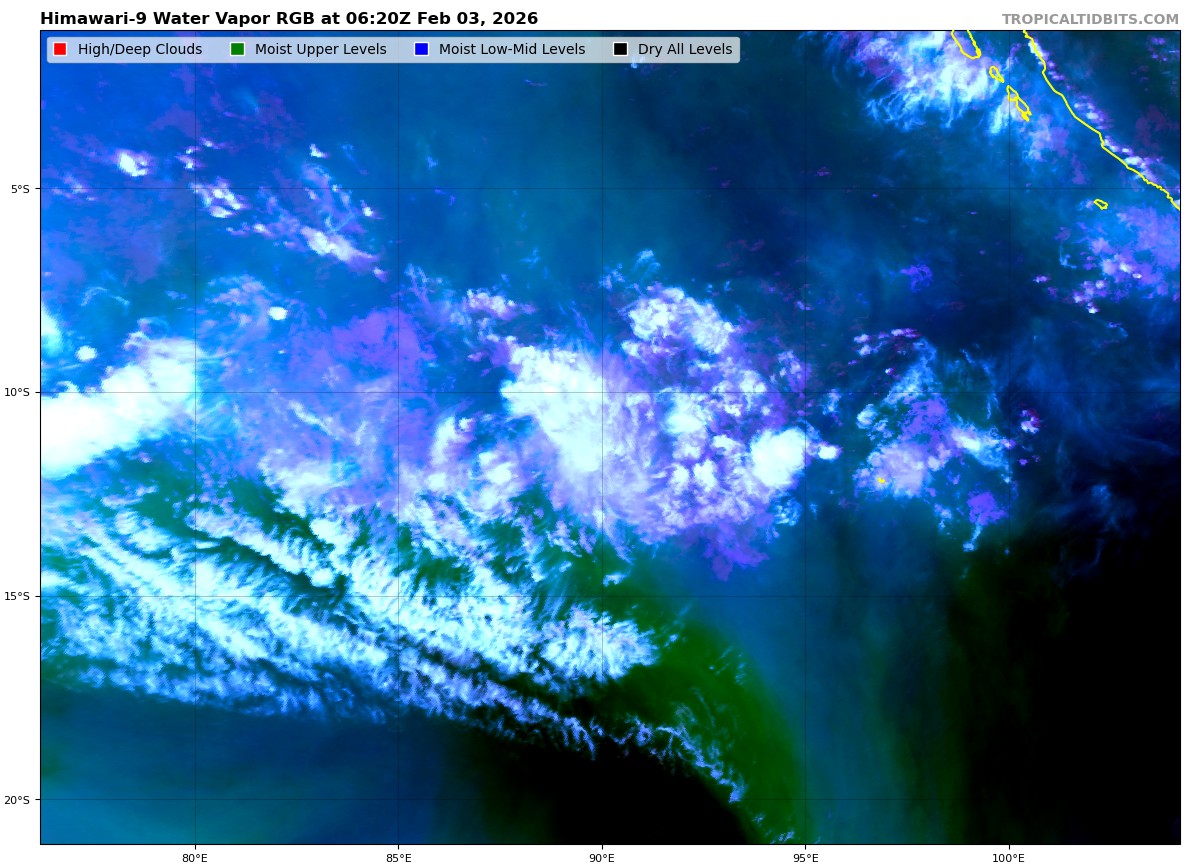Click the 5°S latitude axis label
The image size is (1200, 867).
(20, 189)
